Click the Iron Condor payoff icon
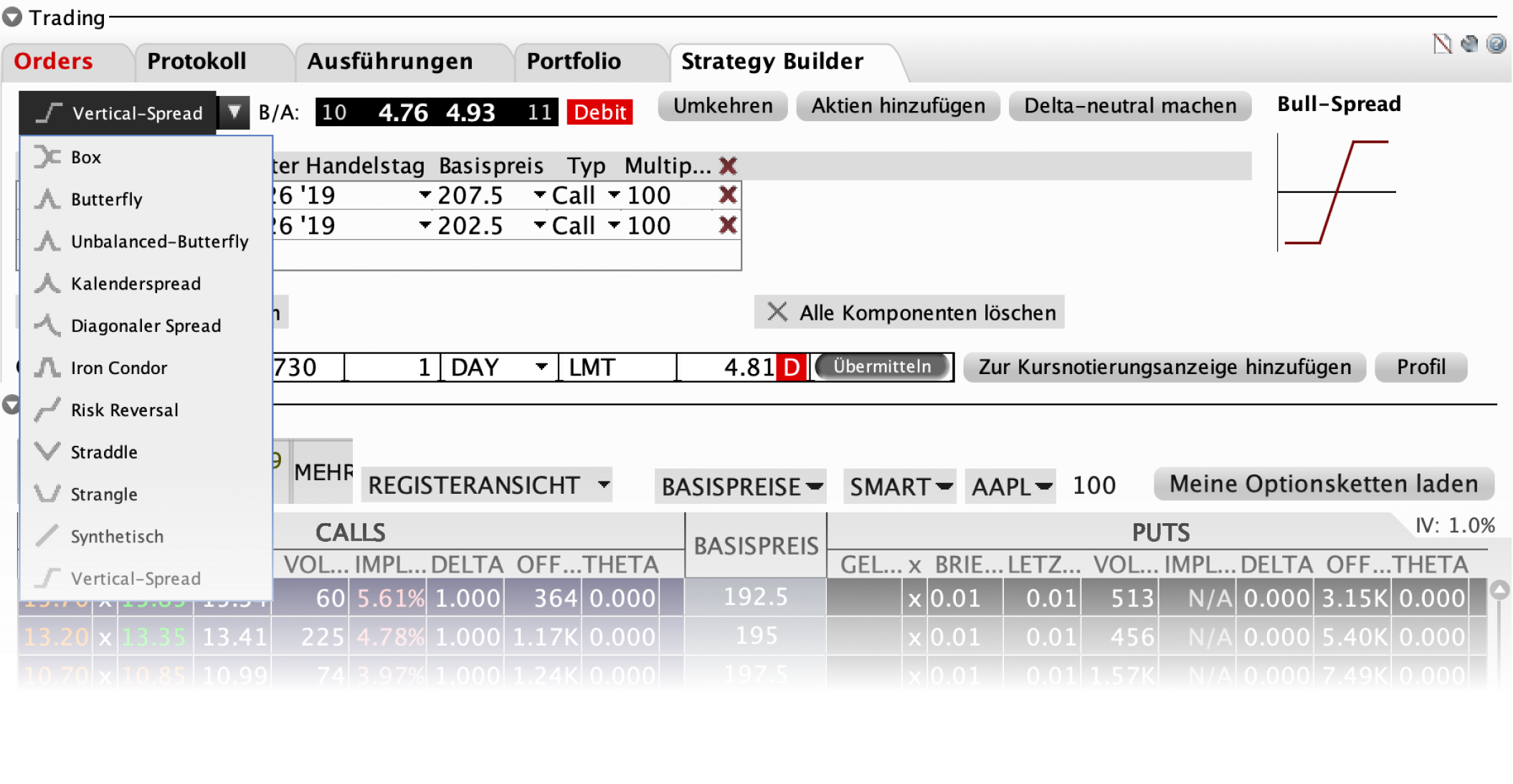The width and height of the screenshot is (1513, 784). [x=47, y=368]
